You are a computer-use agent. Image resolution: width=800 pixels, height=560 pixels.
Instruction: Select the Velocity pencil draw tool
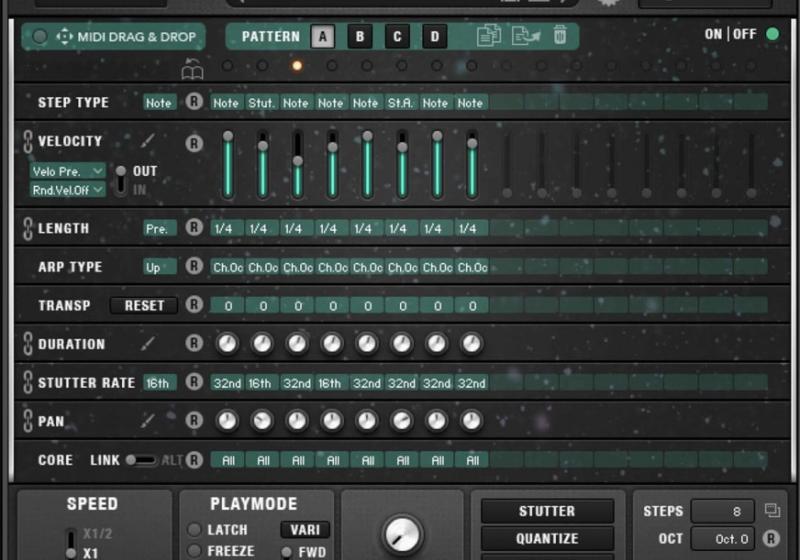pos(148,141)
